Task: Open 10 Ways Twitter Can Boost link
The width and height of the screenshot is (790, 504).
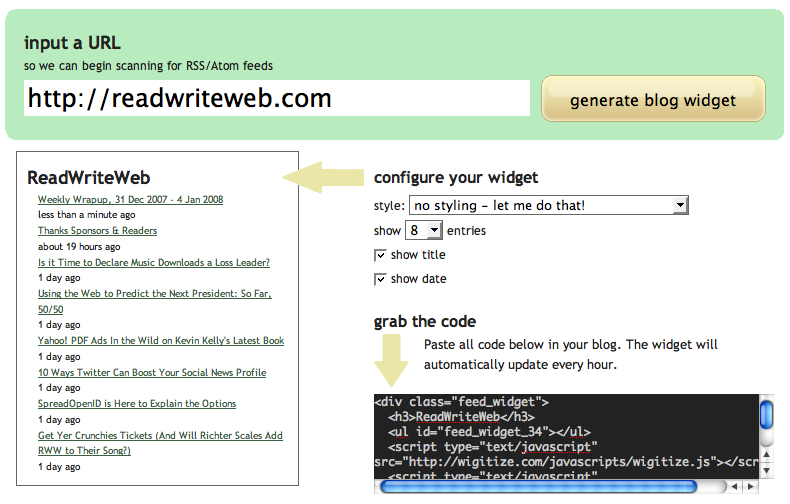Action: [x=152, y=372]
